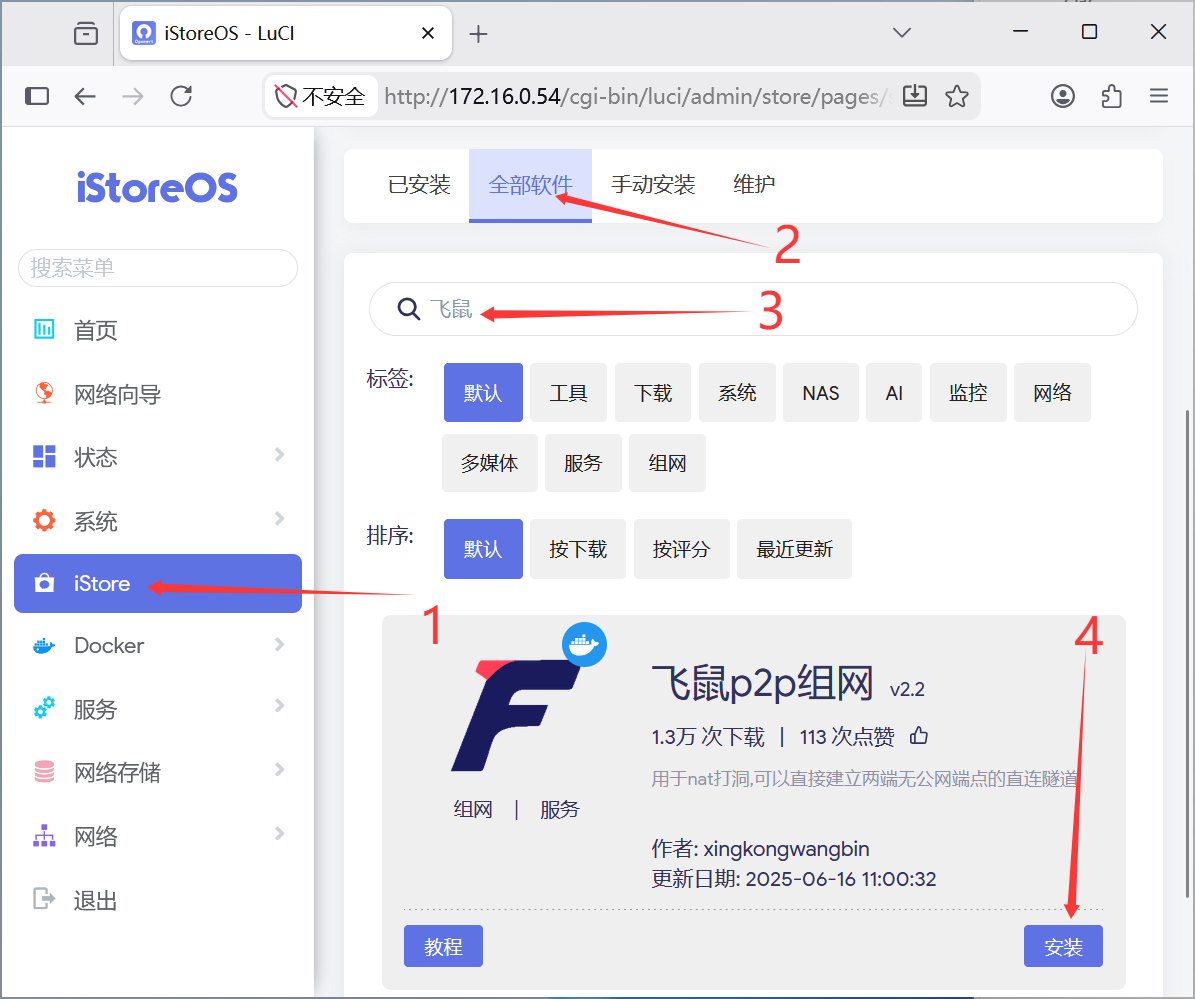Expand the Docker menu chevron
Viewport: 1195px width, 999px height.
pyautogui.click(x=279, y=645)
